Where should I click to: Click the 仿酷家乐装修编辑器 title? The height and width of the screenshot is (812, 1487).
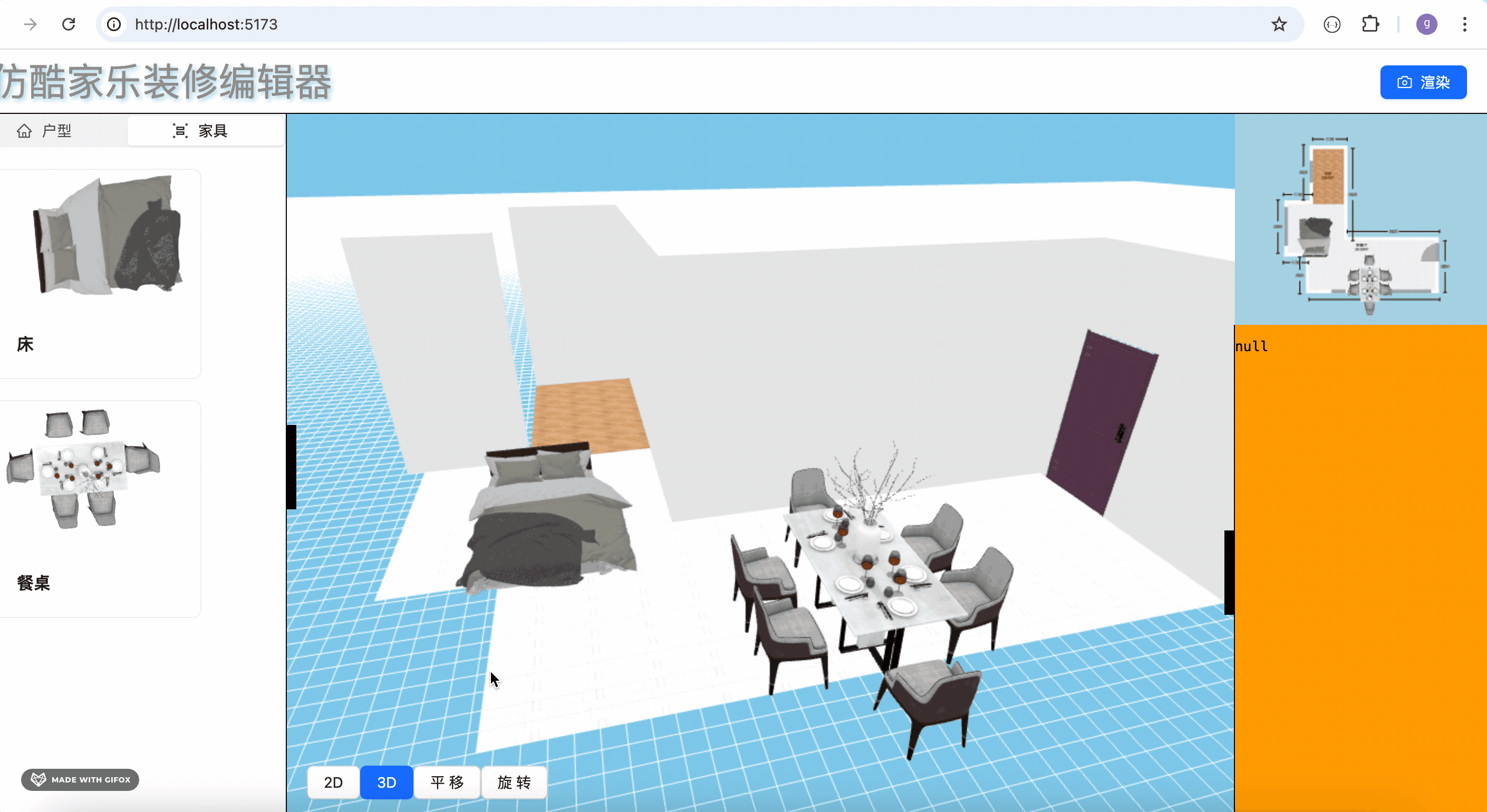[166, 82]
